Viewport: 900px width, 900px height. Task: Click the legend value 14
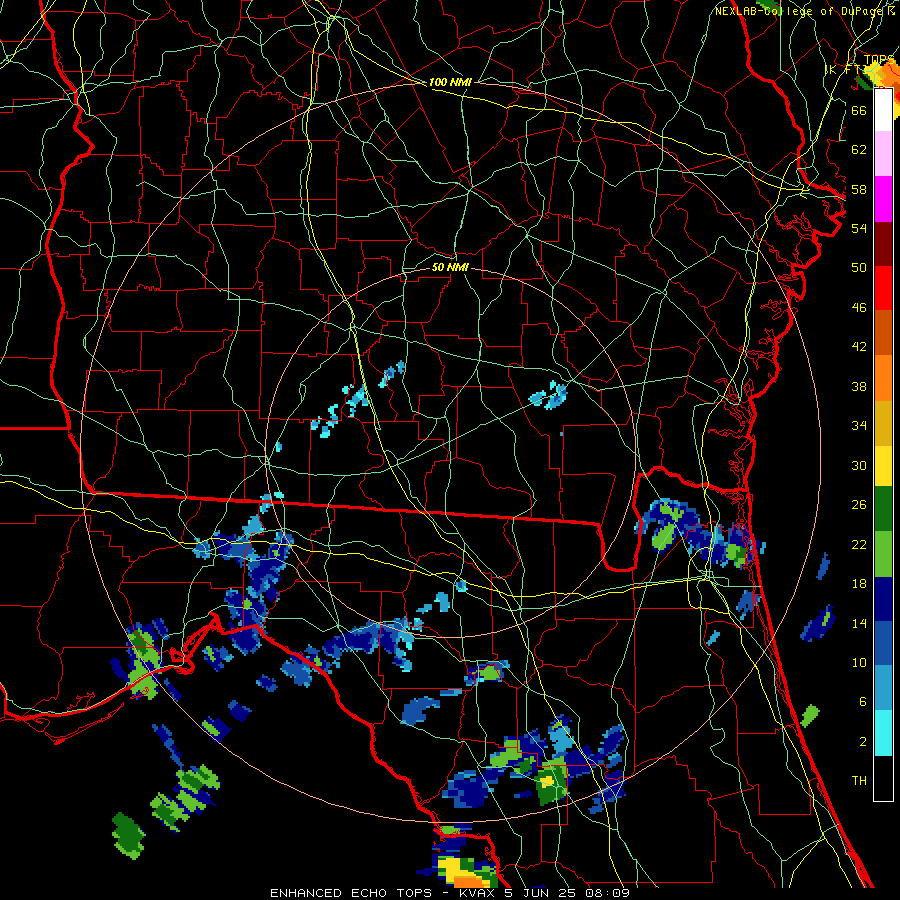859,623
